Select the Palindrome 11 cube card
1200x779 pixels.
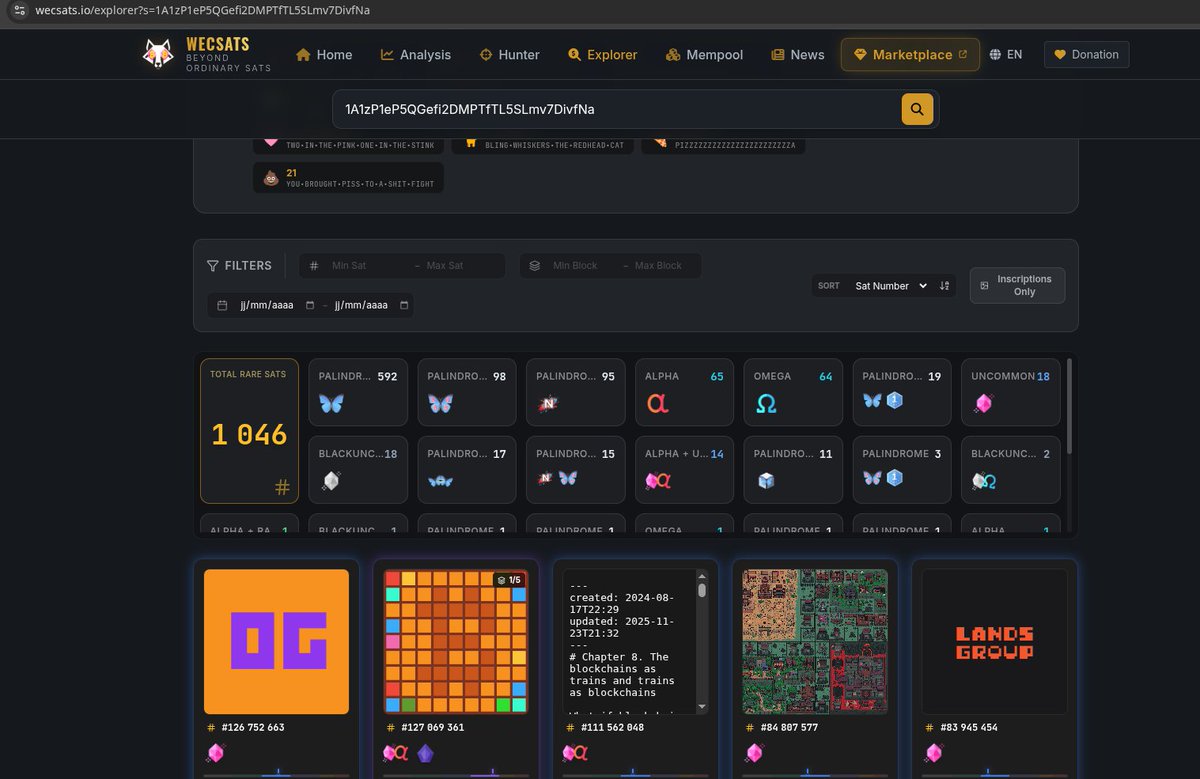(x=793, y=469)
